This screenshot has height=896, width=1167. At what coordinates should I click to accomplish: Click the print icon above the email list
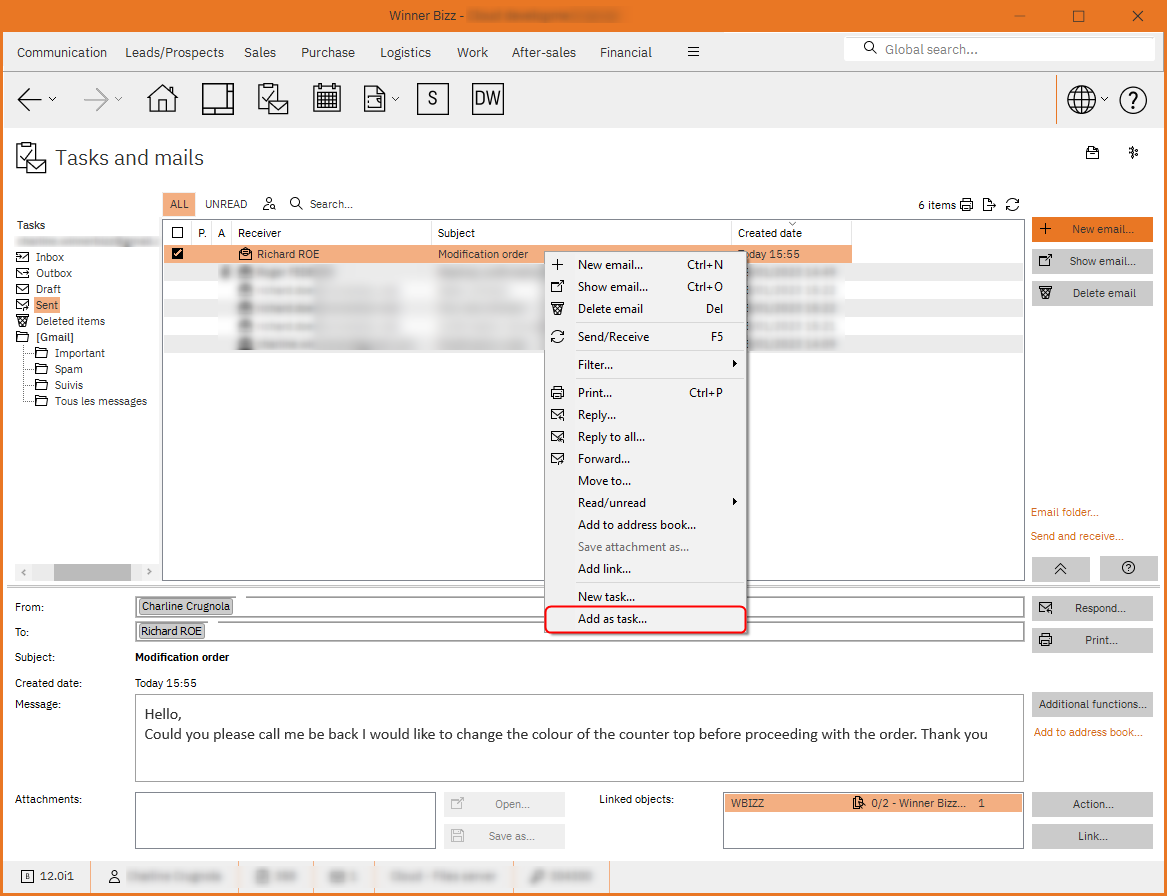click(x=966, y=204)
